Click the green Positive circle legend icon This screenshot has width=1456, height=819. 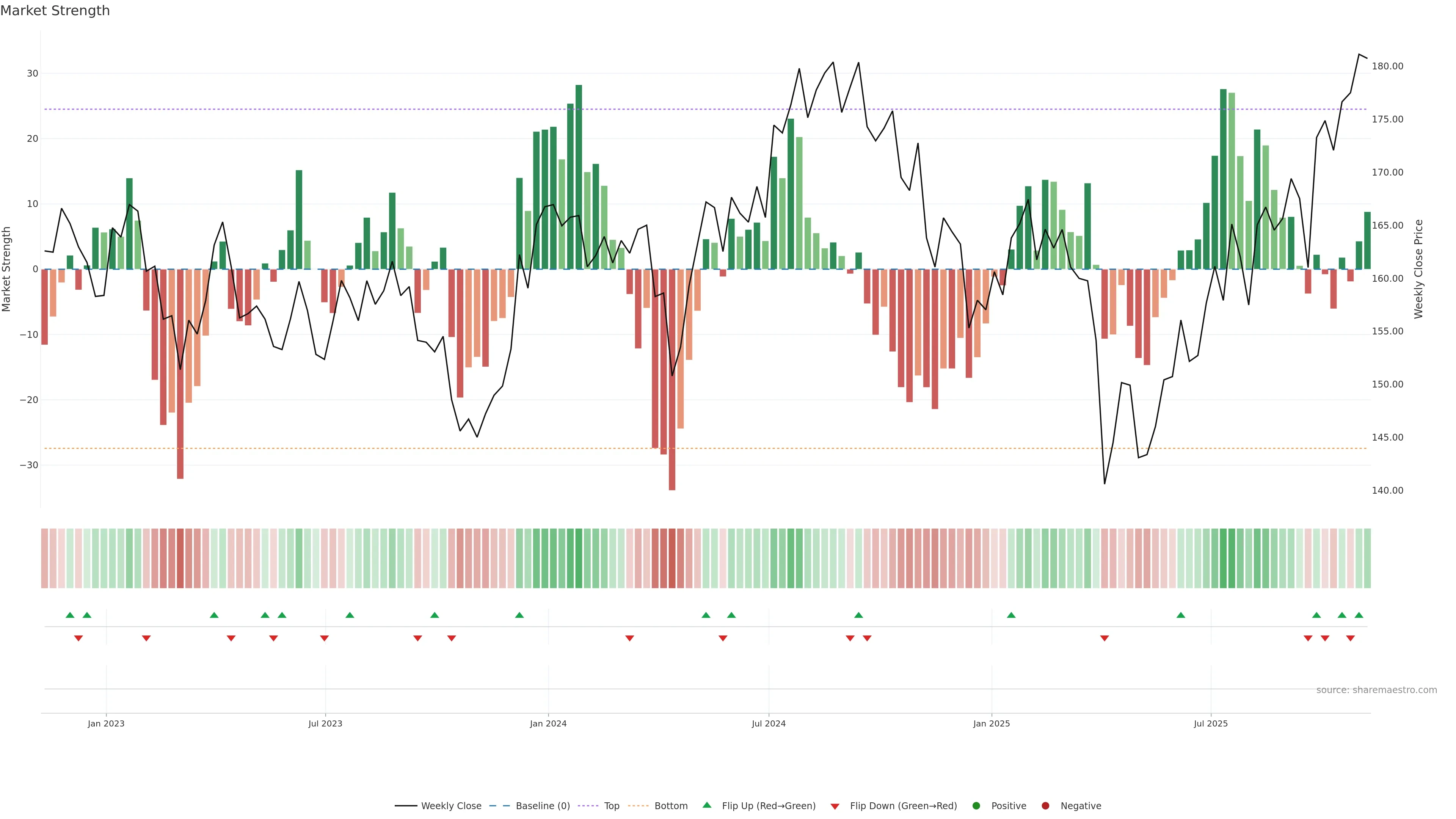[976, 805]
